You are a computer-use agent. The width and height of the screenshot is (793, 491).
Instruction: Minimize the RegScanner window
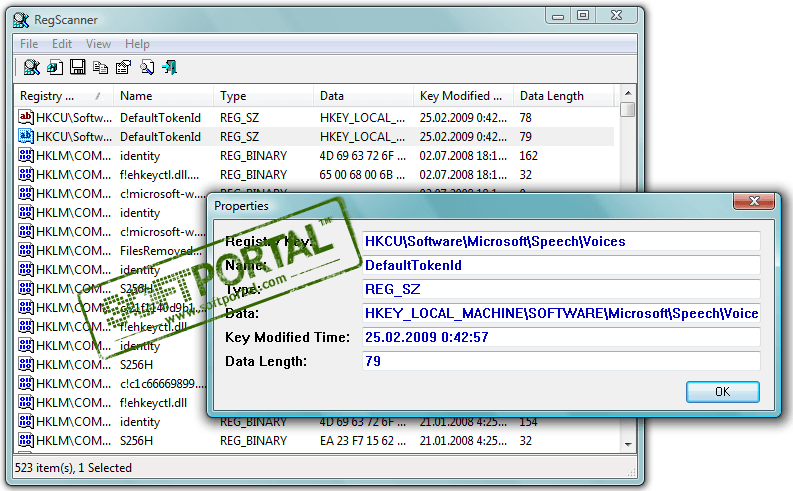[x=558, y=16]
